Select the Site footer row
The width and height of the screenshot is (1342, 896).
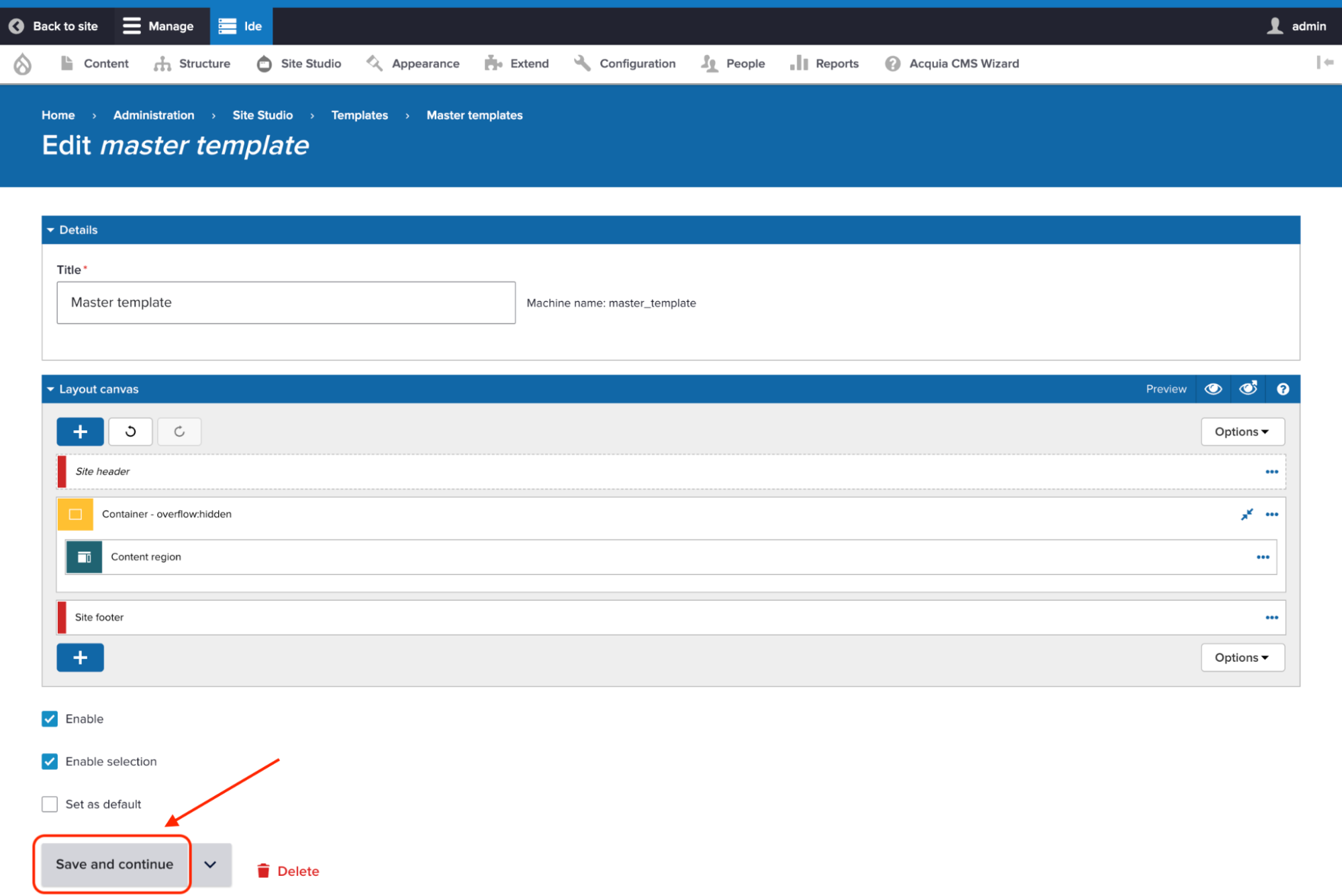point(671,617)
